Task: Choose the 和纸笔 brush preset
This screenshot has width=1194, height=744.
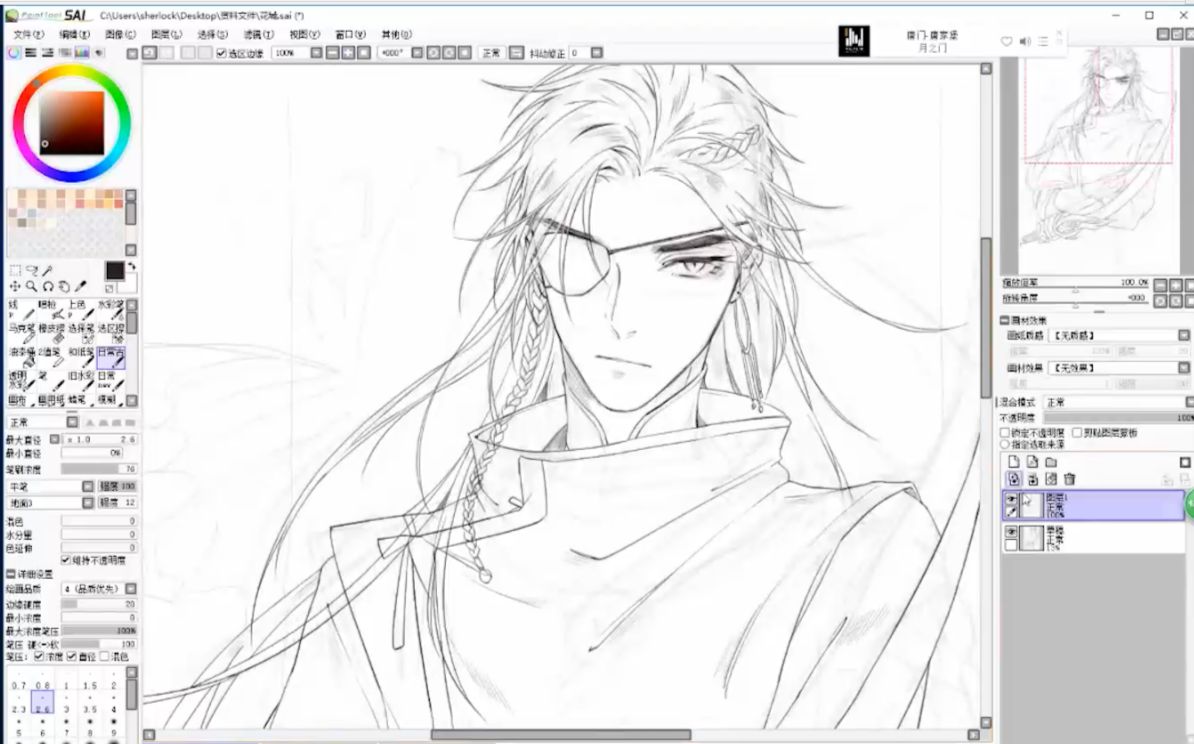Action: (x=81, y=356)
